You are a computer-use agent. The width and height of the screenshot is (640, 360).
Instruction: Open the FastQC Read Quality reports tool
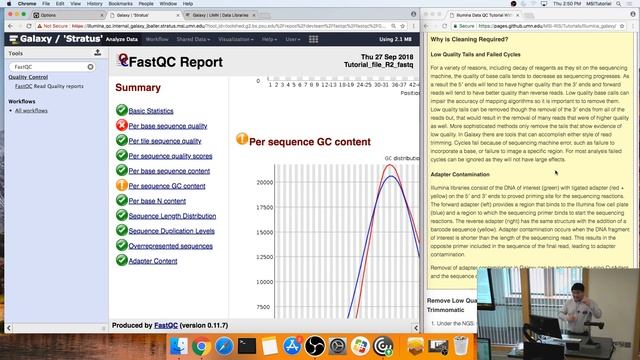pos(49,86)
